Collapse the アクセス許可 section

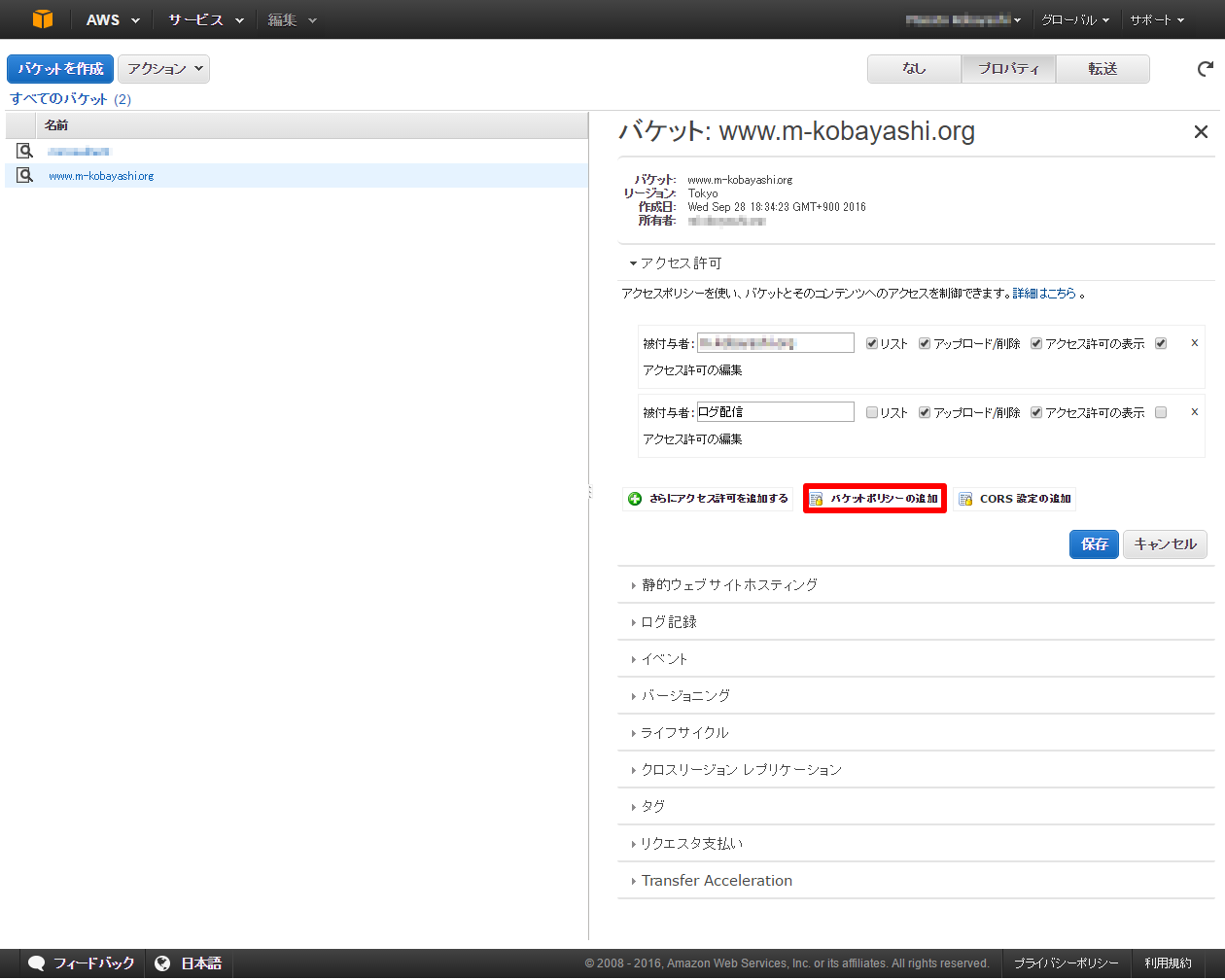[x=676, y=263]
